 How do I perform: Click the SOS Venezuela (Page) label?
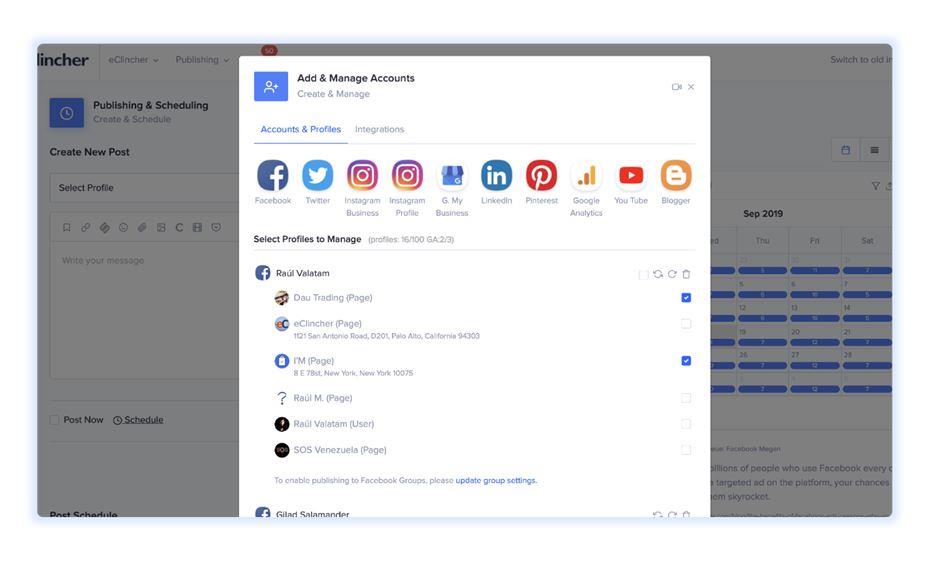[340, 450]
